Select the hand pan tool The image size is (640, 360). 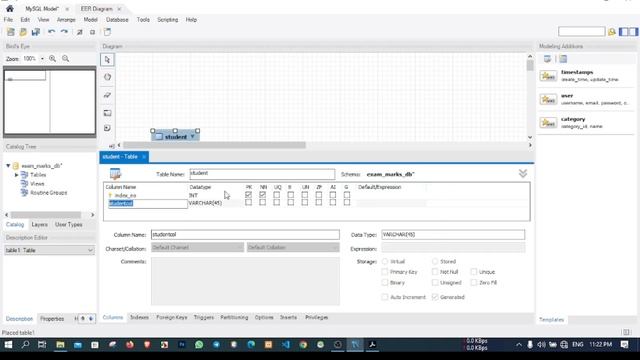click(x=107, y=77)
